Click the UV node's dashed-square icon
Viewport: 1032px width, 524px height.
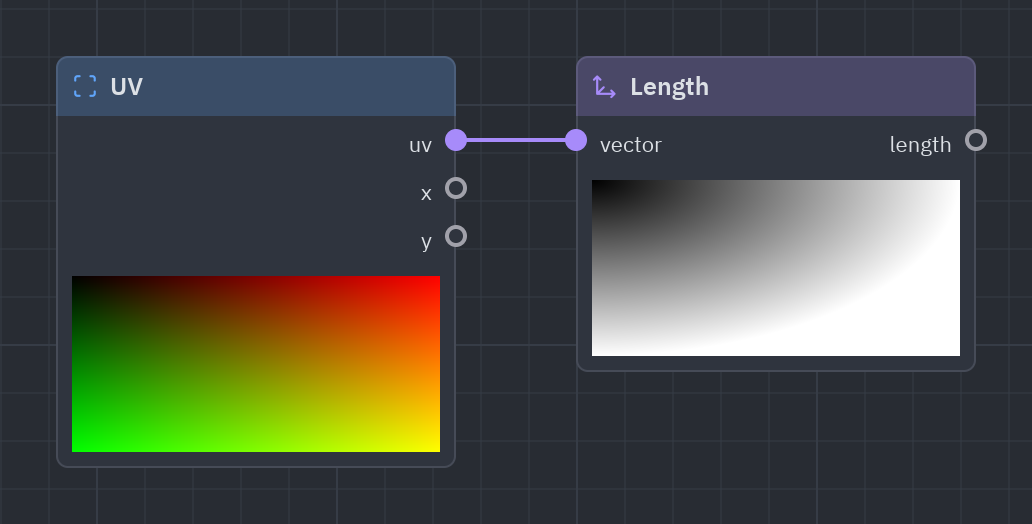(85, 86)
